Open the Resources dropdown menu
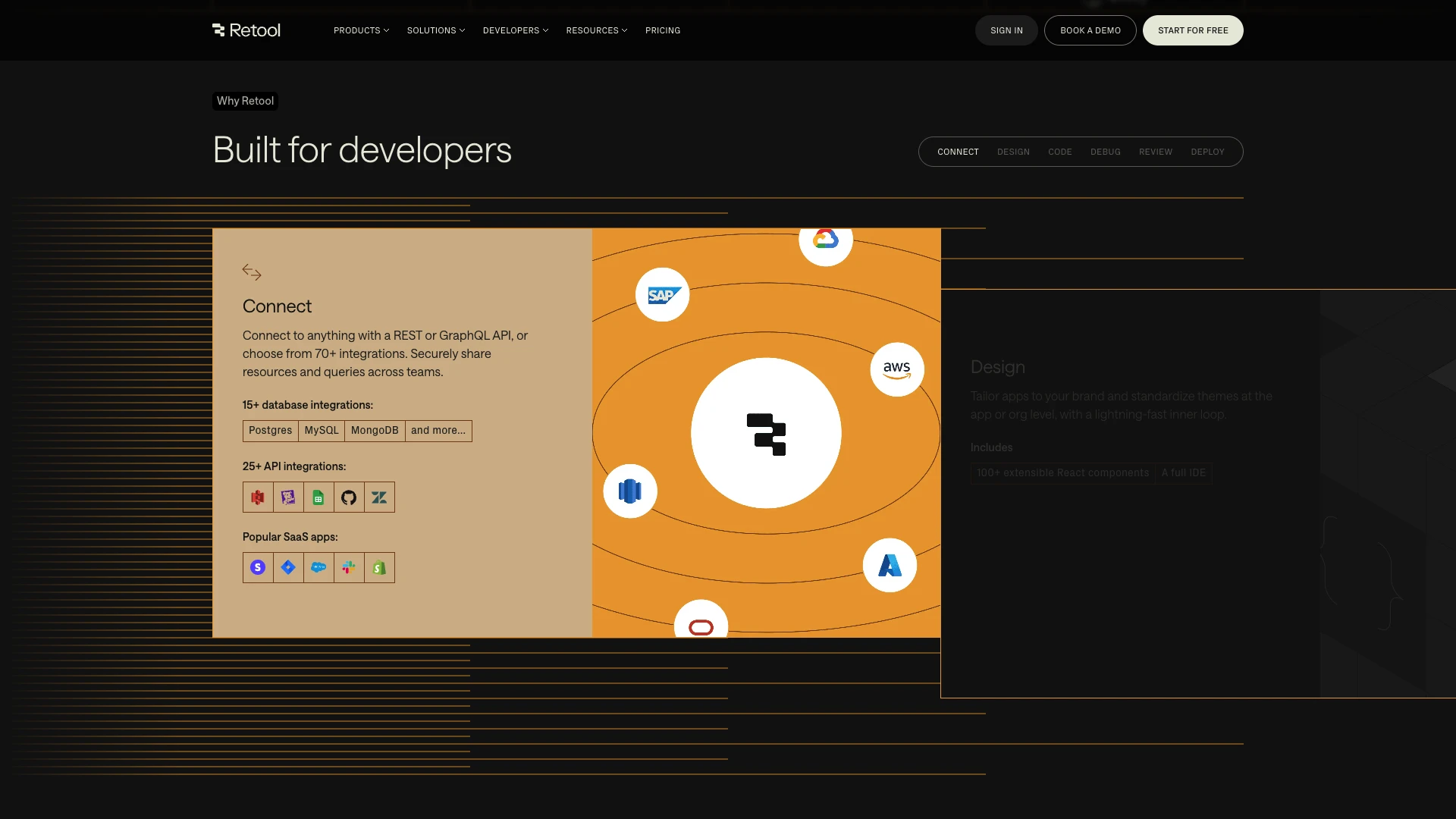 point(597,30)
